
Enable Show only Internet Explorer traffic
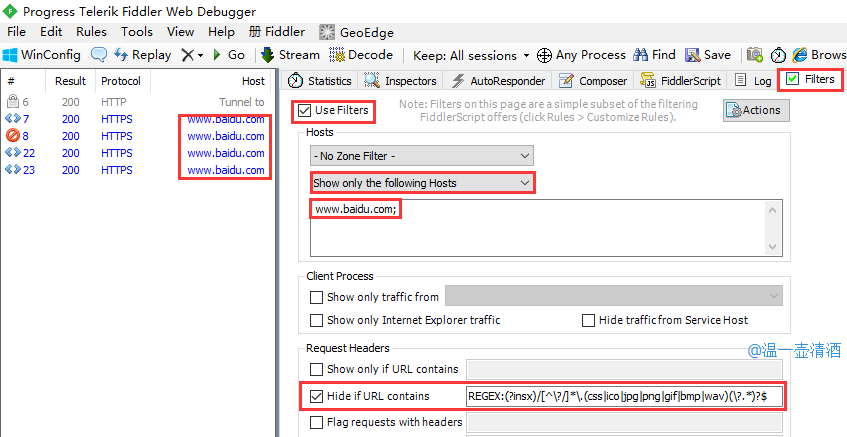[317, 320]
